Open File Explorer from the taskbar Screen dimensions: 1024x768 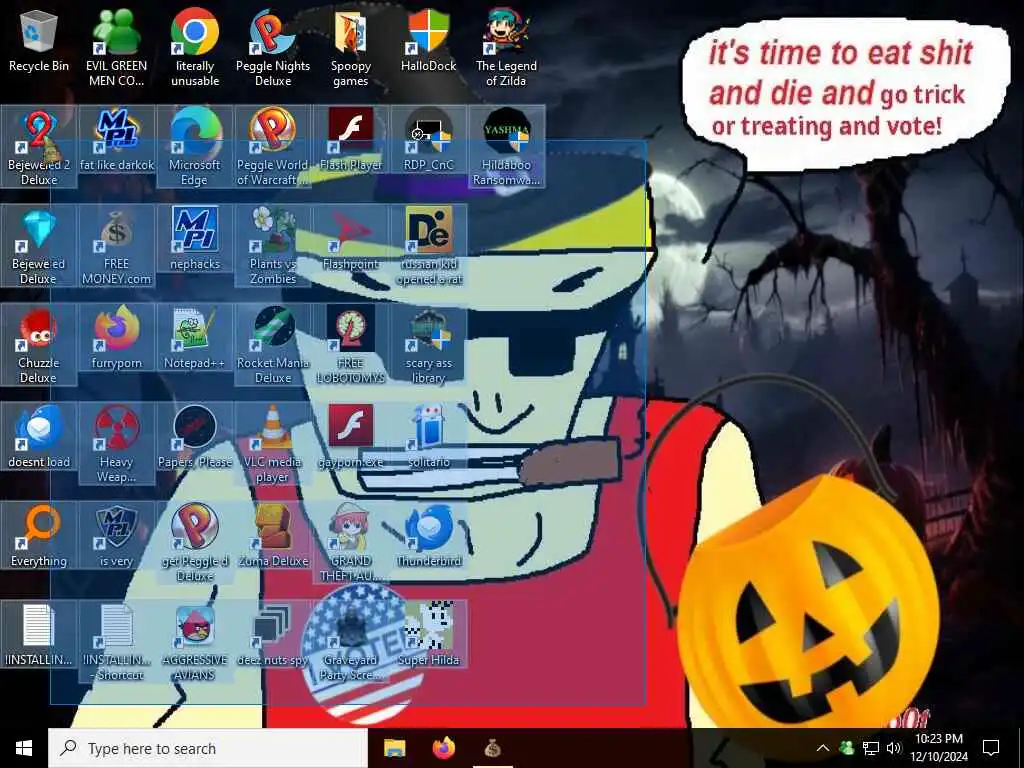(x=394, y=748)
